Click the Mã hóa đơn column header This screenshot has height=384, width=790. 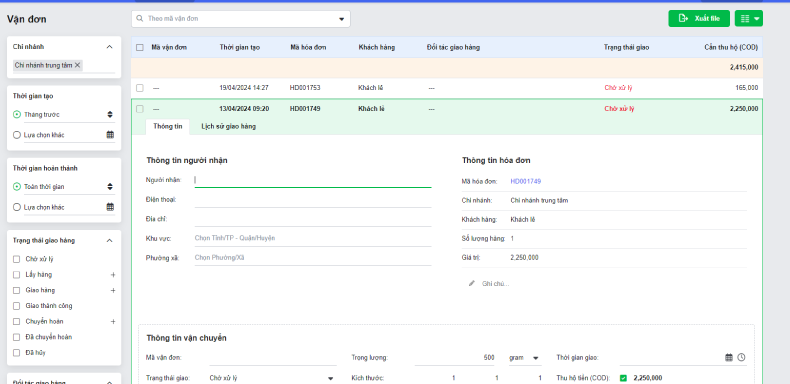[308, 47]
